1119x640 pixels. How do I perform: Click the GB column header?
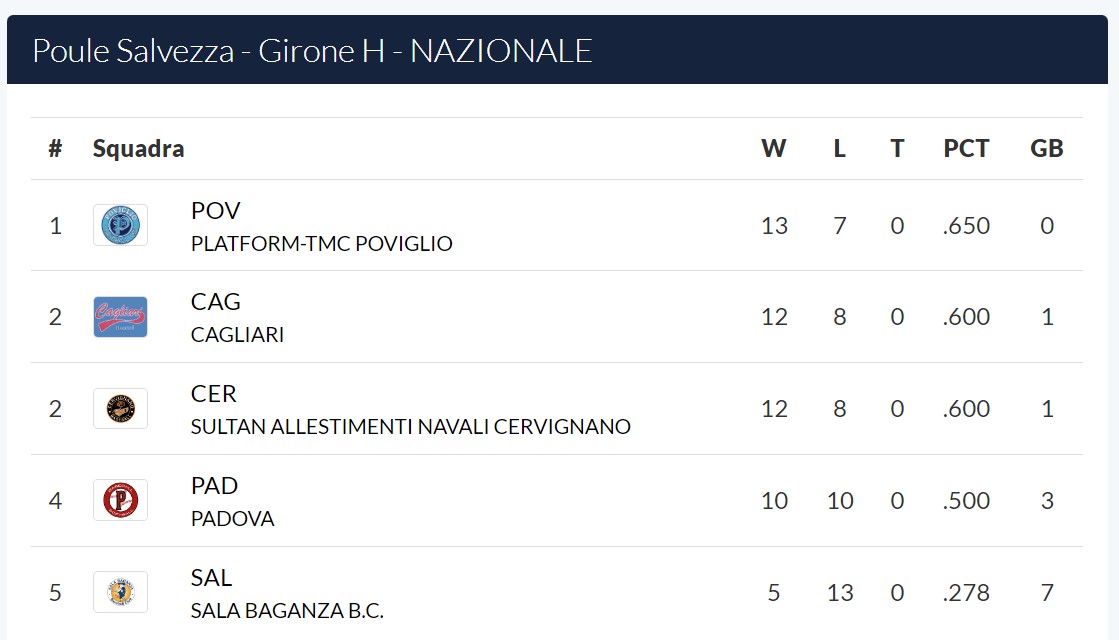click(1046, 148)
